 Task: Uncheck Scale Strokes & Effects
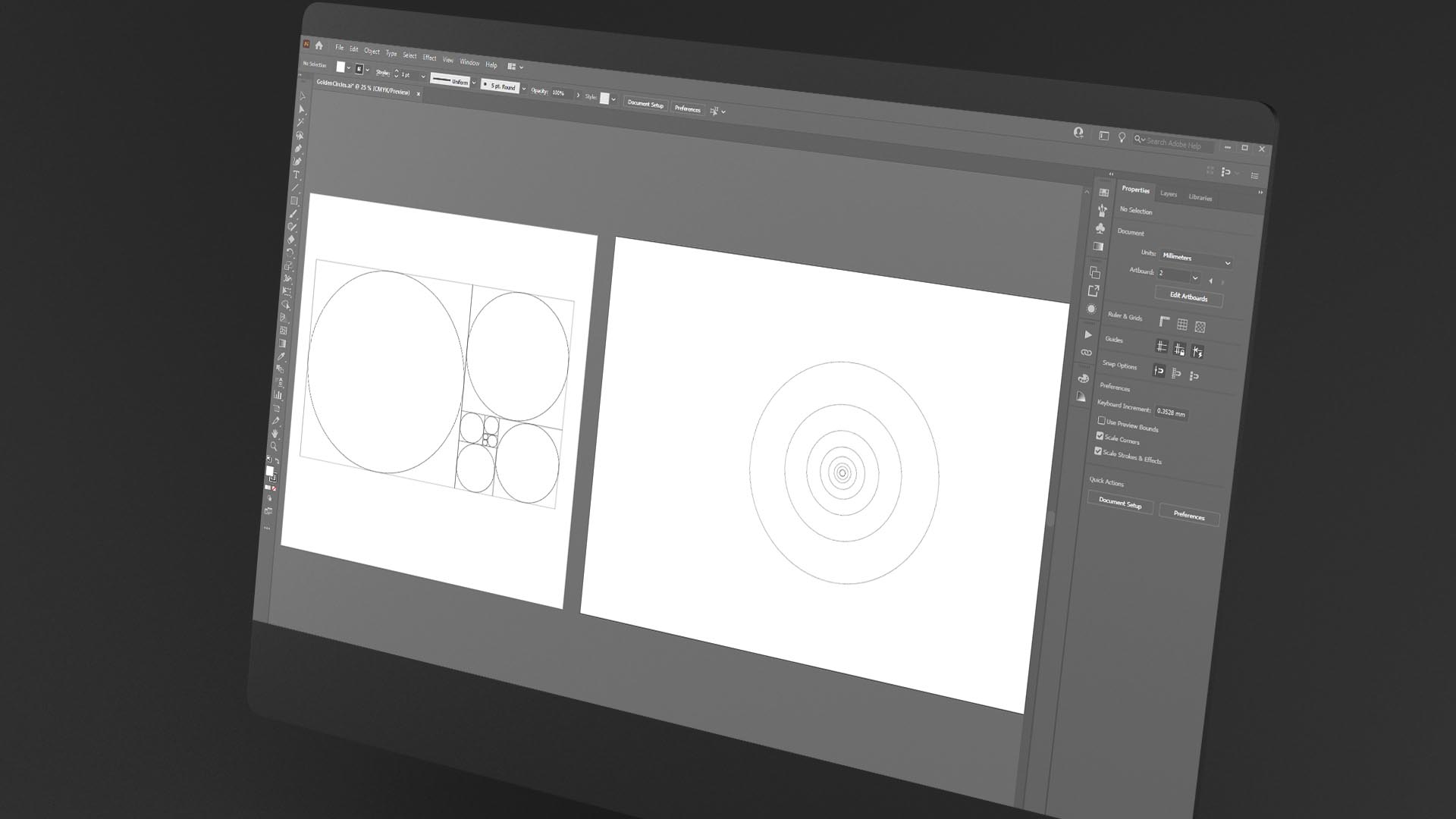point(1098,452)
